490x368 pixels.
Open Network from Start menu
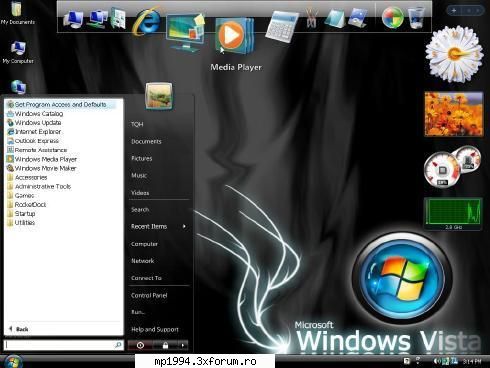[143, 261]
